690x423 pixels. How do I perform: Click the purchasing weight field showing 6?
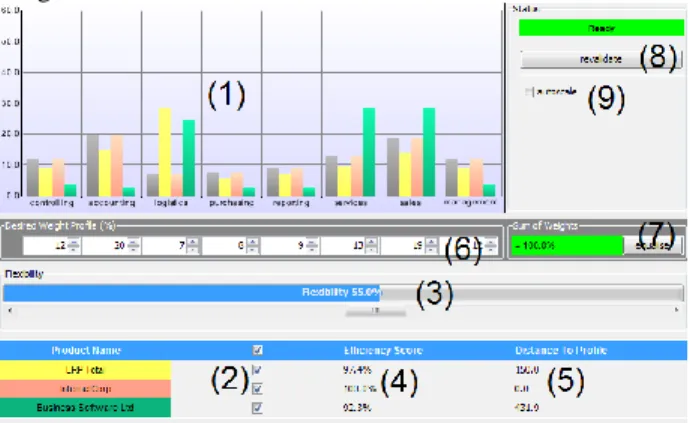pos(224,246)
